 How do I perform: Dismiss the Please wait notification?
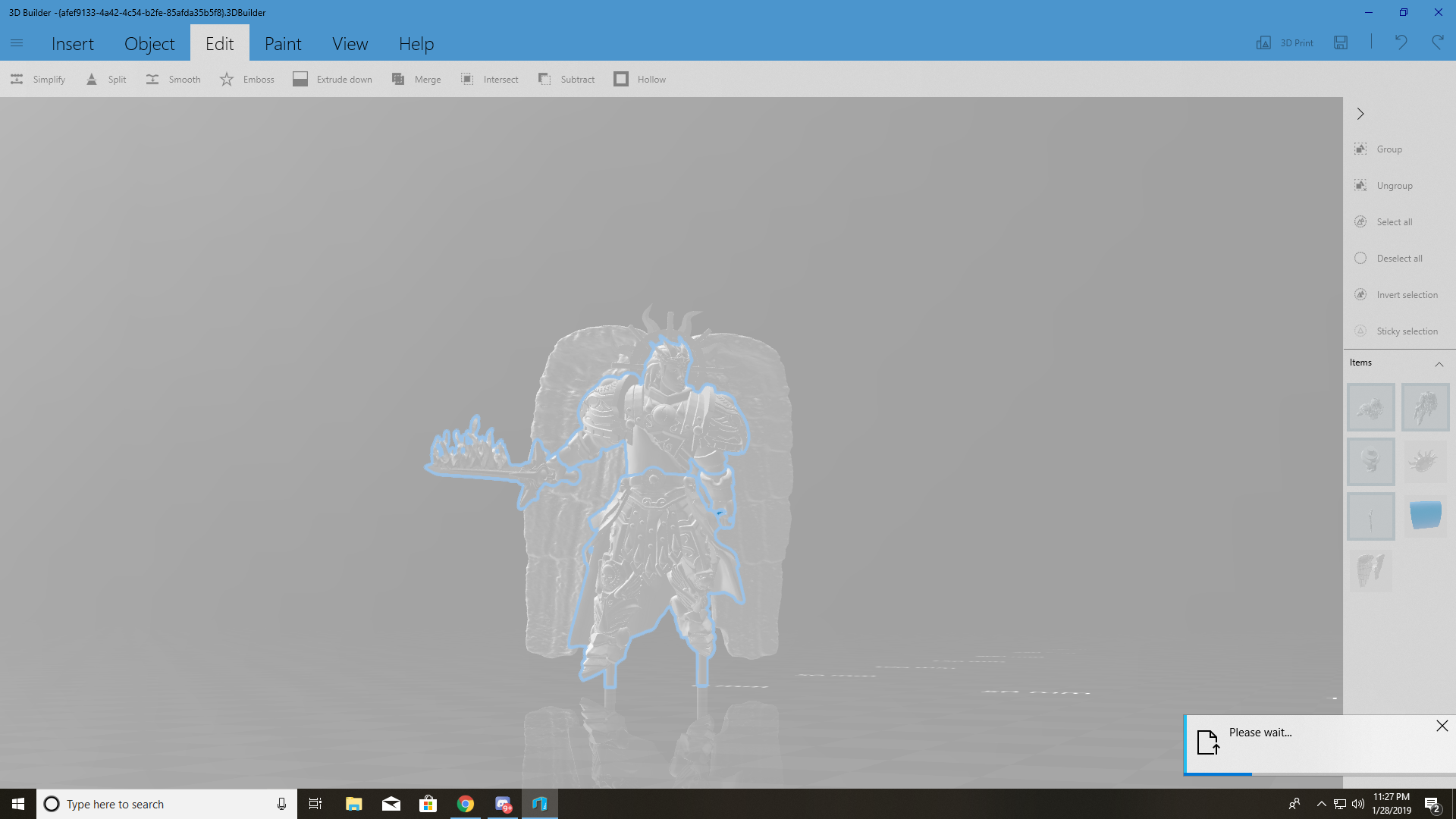[1442, 726]
